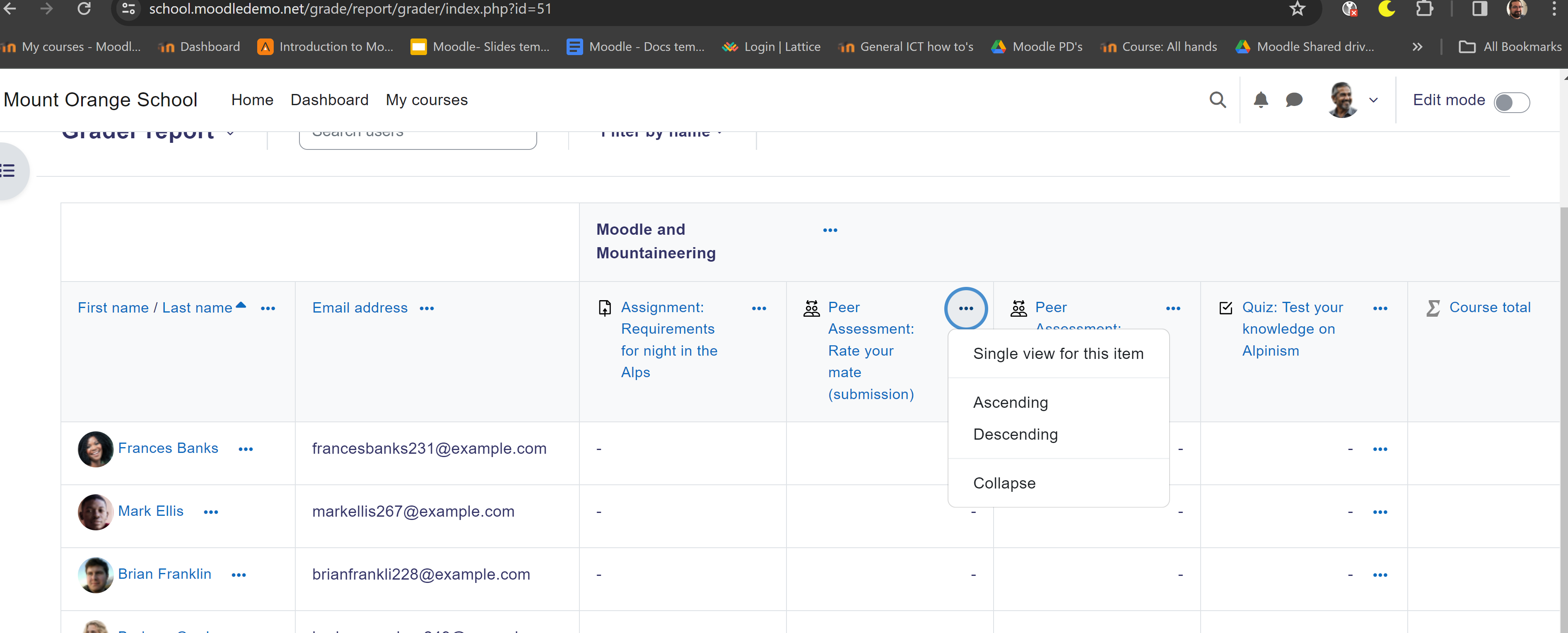Open My courses in the top navigation
Screen dimensions: 1568x633
pyautogui.click(x=426, y=100)
